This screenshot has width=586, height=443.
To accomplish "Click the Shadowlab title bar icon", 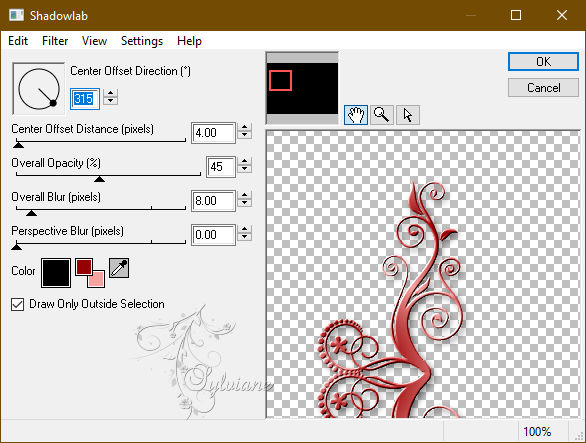I will click(16, 15).
